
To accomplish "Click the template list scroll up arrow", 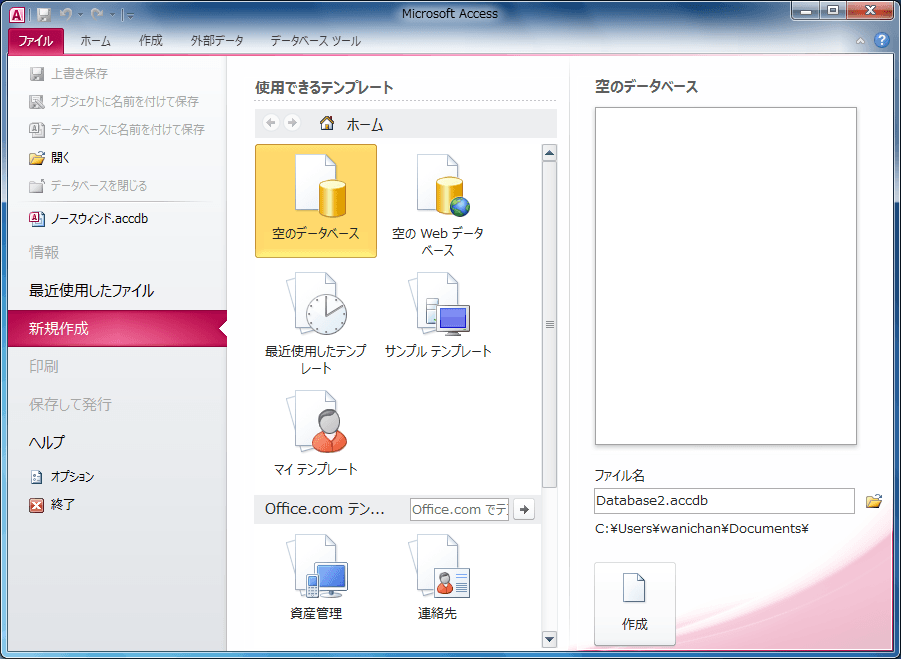I will (549, 153).
